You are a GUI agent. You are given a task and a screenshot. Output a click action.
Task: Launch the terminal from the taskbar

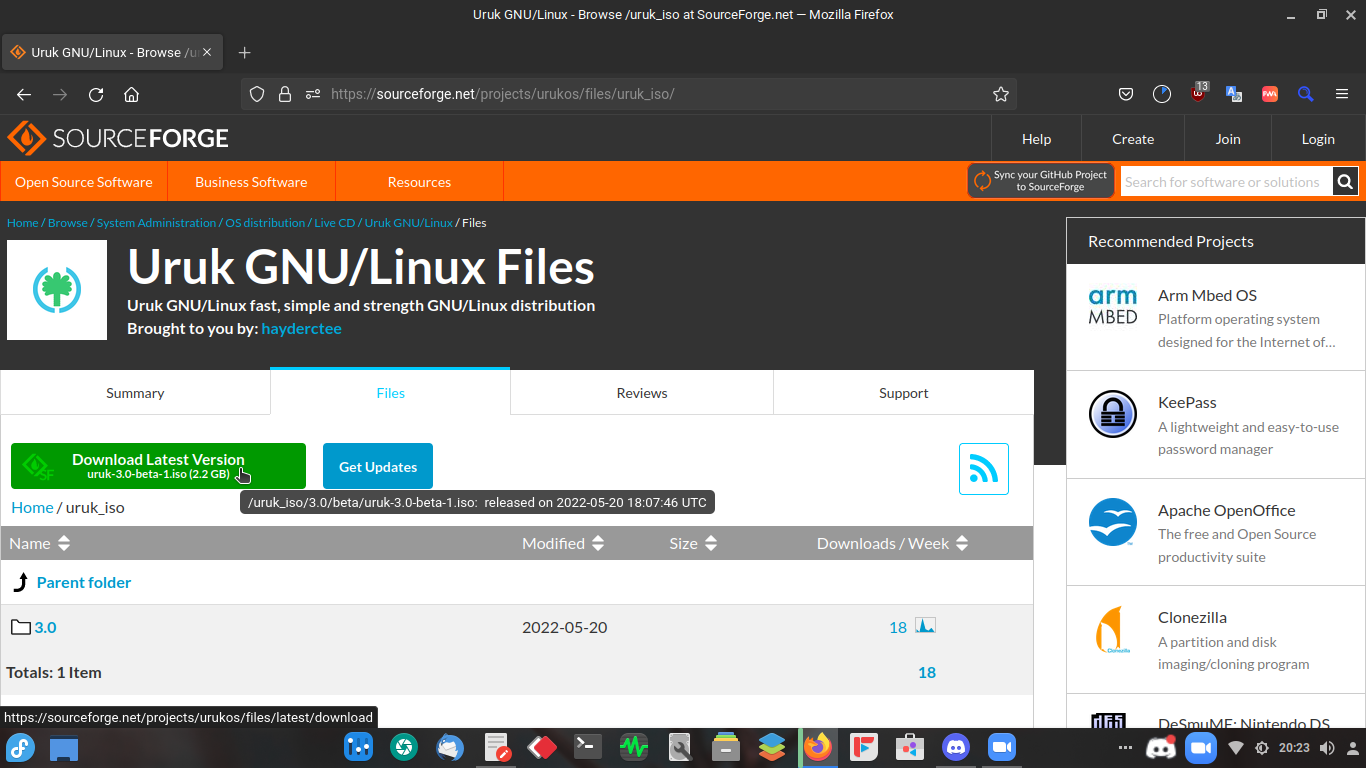[587, 747]
